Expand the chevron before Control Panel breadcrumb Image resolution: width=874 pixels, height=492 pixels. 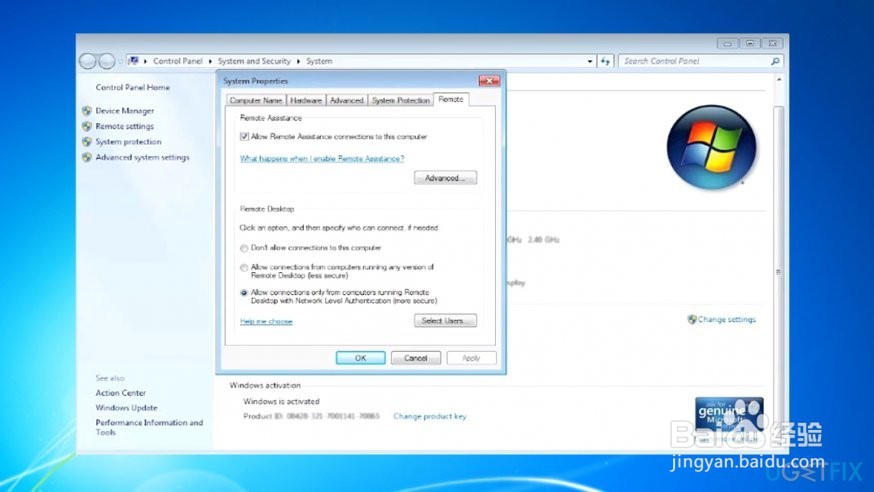(145, 61)
